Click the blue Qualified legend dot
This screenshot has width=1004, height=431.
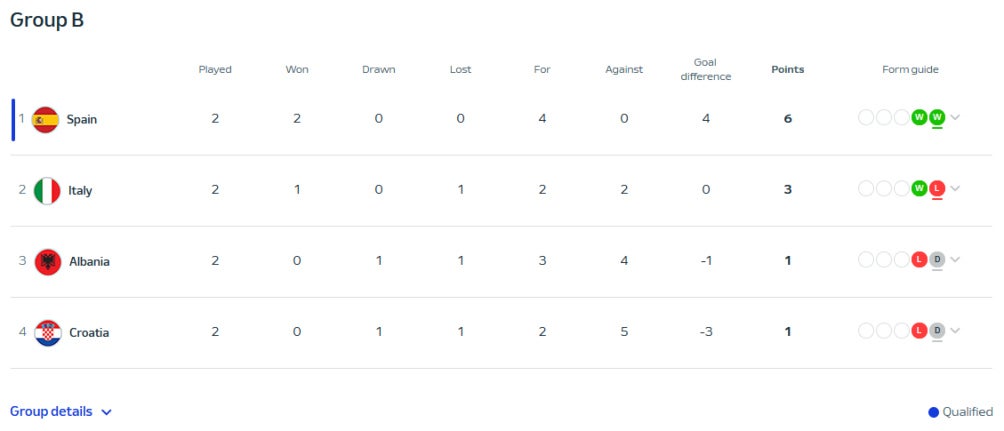coord(934,412)
